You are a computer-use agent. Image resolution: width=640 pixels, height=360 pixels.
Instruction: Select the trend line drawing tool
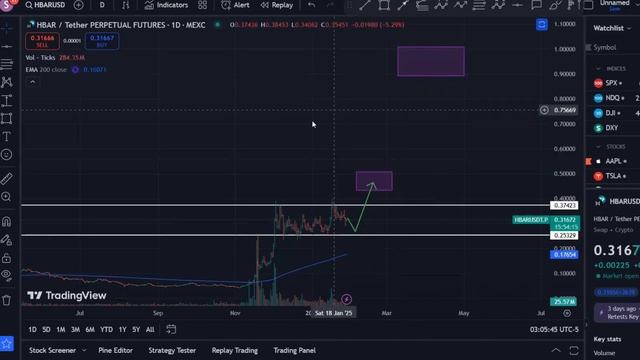point(7,47)
